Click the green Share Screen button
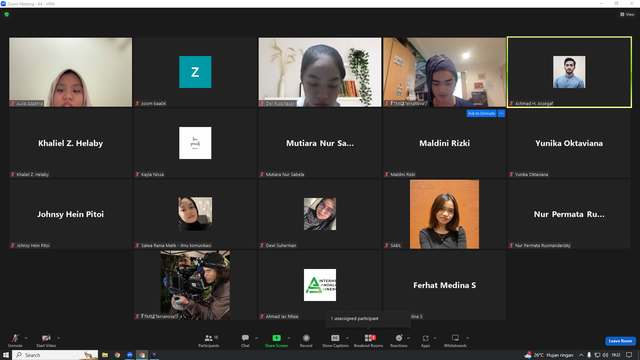This screenshot has height=360, width=640. tap(276, 340)
